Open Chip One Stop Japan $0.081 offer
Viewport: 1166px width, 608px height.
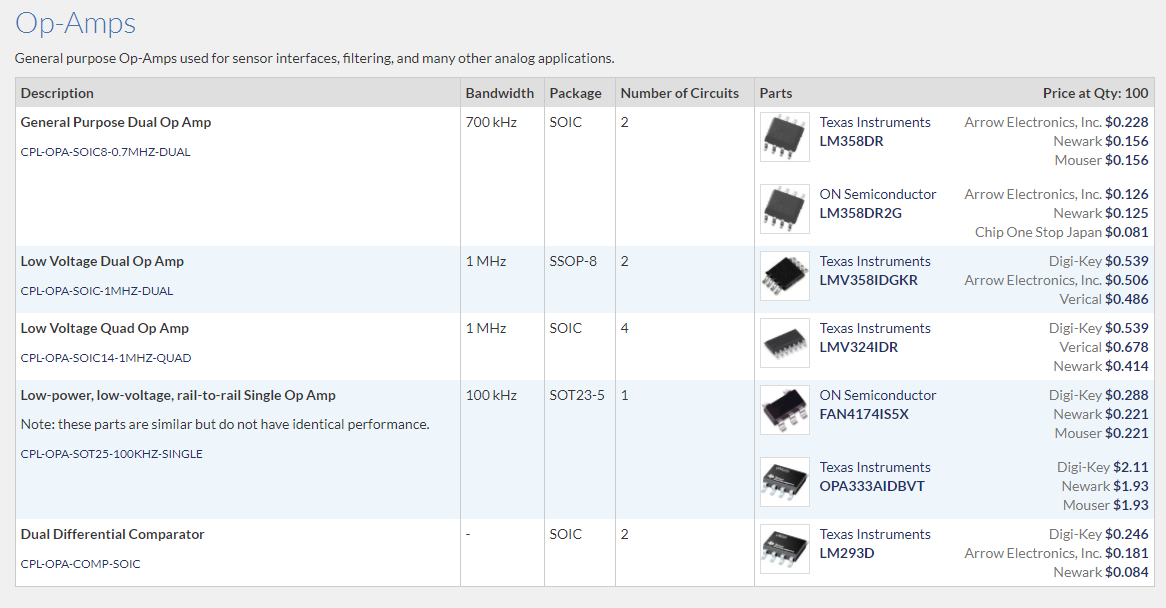coord(1061,232)
